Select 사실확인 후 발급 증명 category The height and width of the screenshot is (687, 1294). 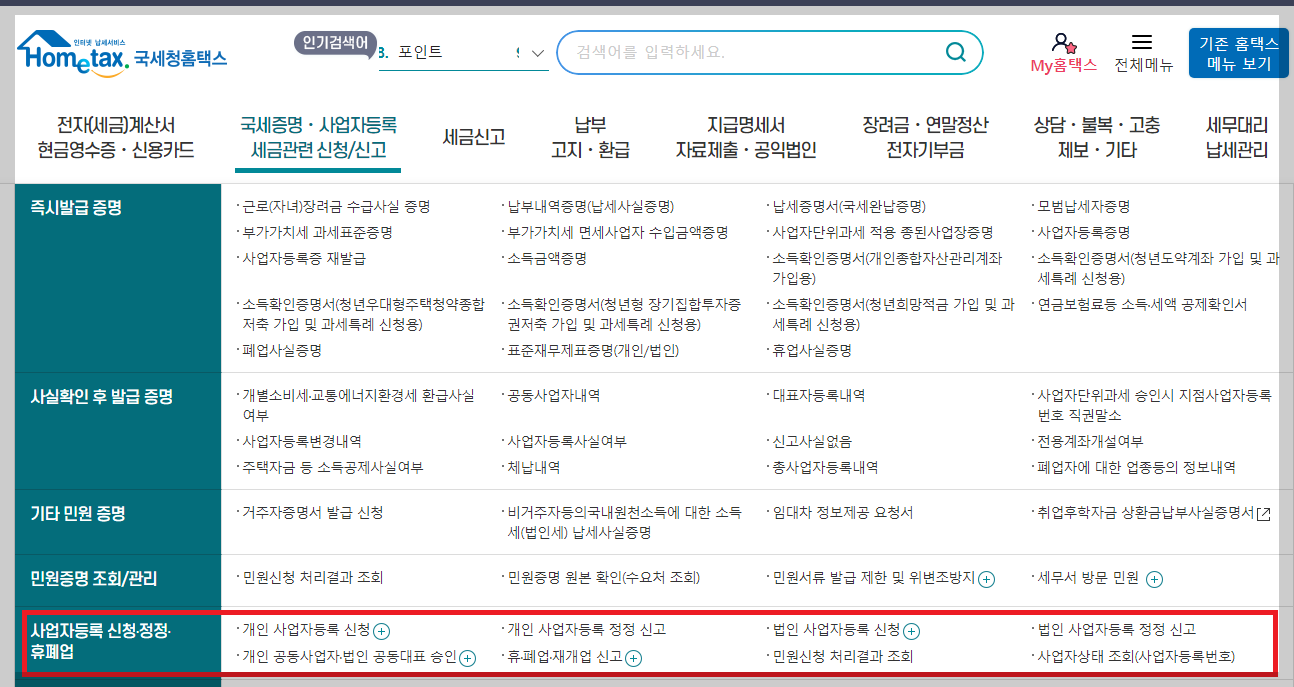[102, 397]
